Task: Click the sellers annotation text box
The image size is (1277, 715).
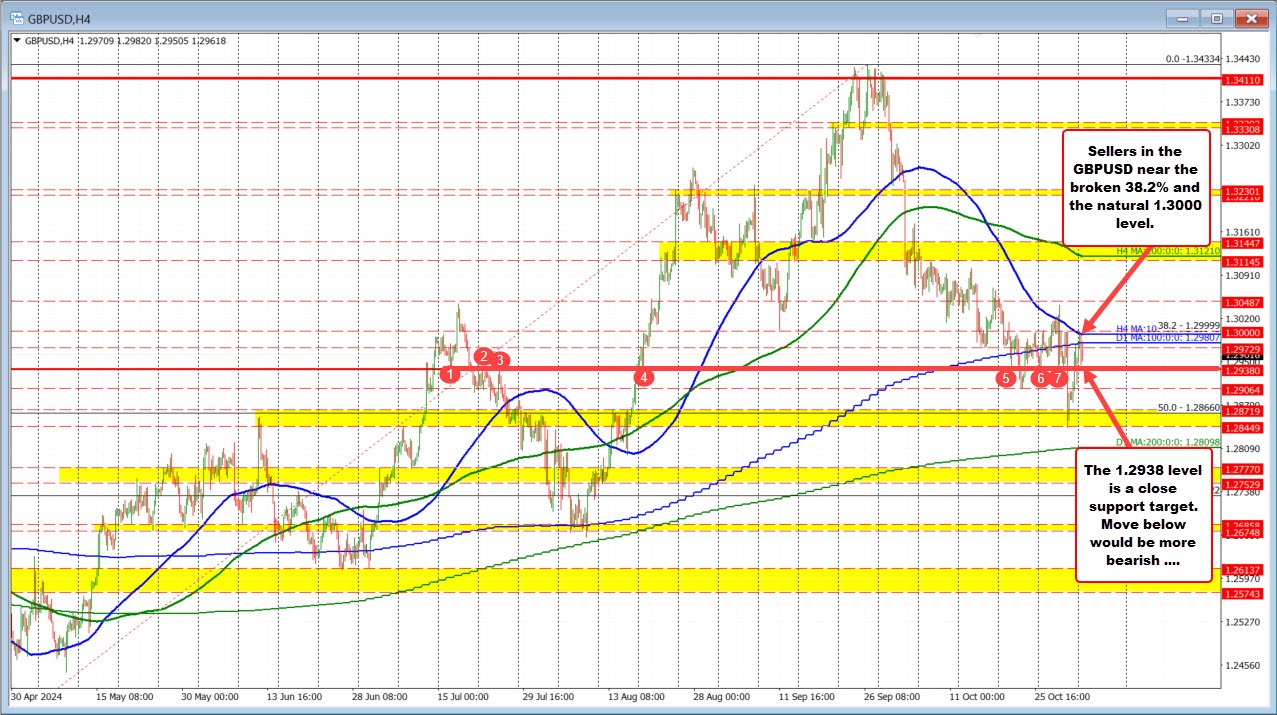Action: (x=1135, y=188)
